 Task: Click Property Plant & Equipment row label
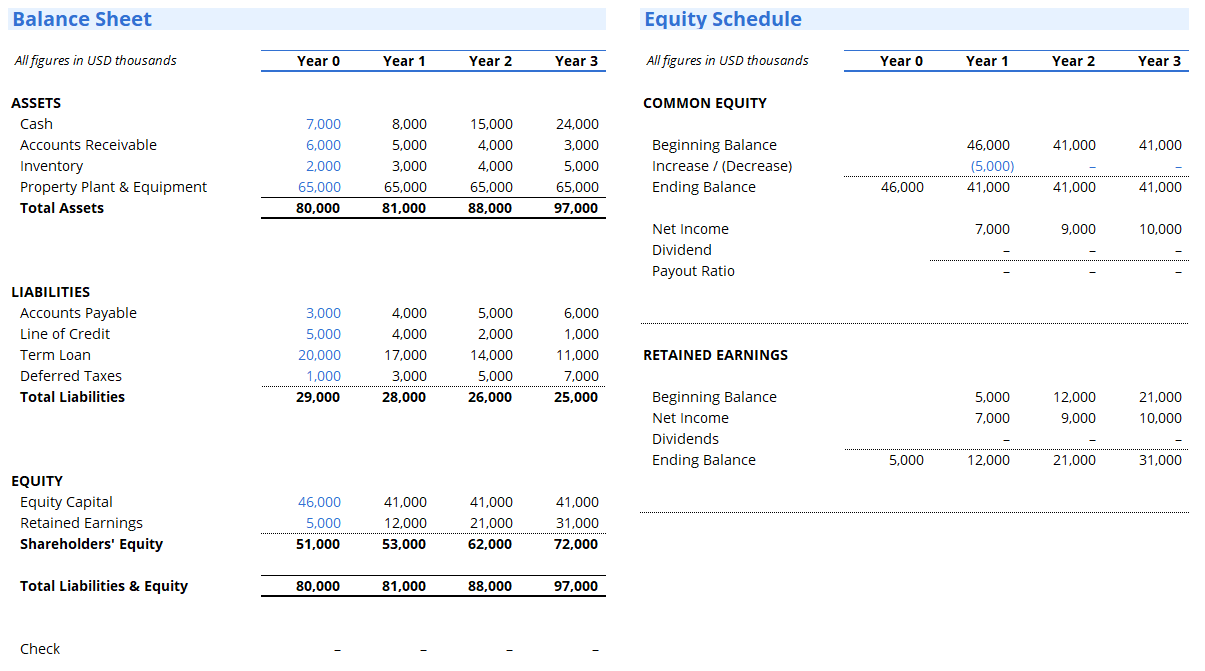pyautogui.click(x=113, y=187)
